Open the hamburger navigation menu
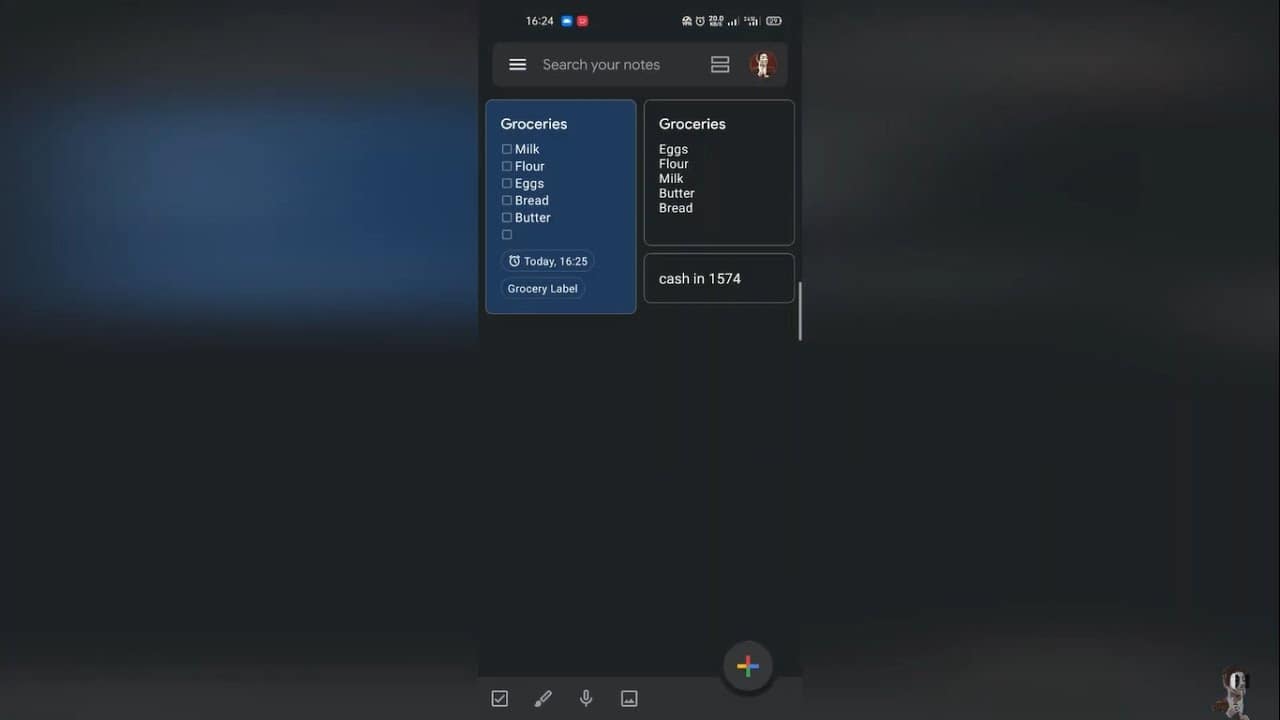Viewport: 1280px width, 720px height. (x=517, y=65)
